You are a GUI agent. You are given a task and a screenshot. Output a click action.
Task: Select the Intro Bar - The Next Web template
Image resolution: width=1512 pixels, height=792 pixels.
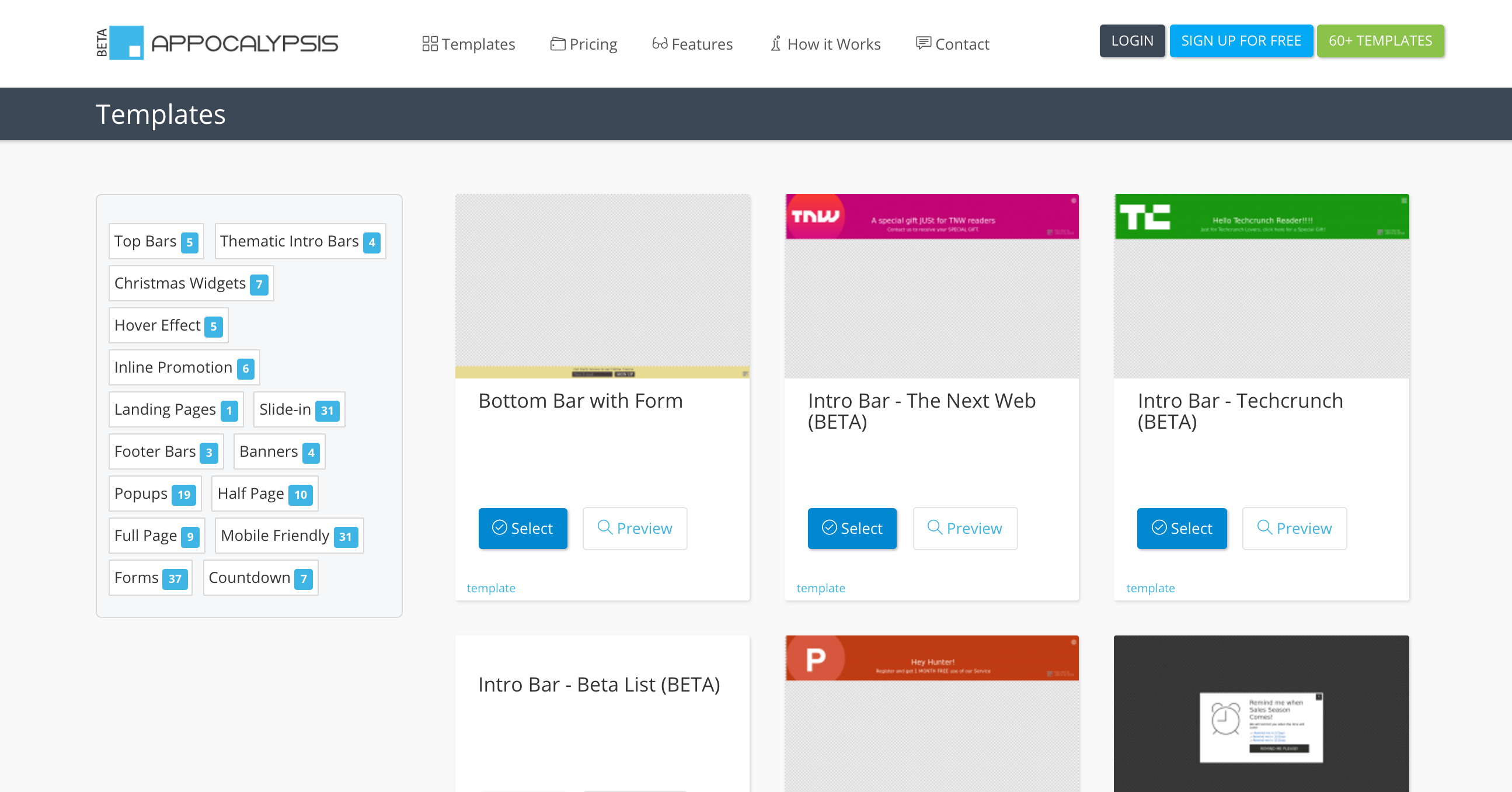tap(851, 528)
